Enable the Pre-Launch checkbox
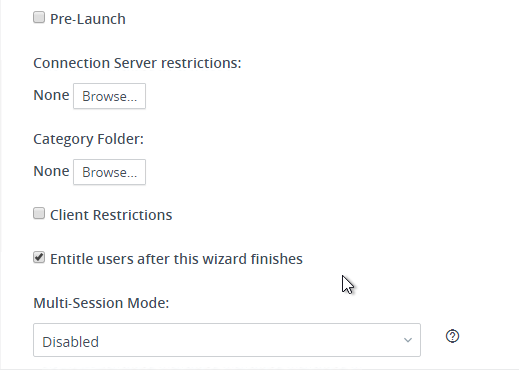The width and height of the screenshot is (519, 370). [39, 17]
